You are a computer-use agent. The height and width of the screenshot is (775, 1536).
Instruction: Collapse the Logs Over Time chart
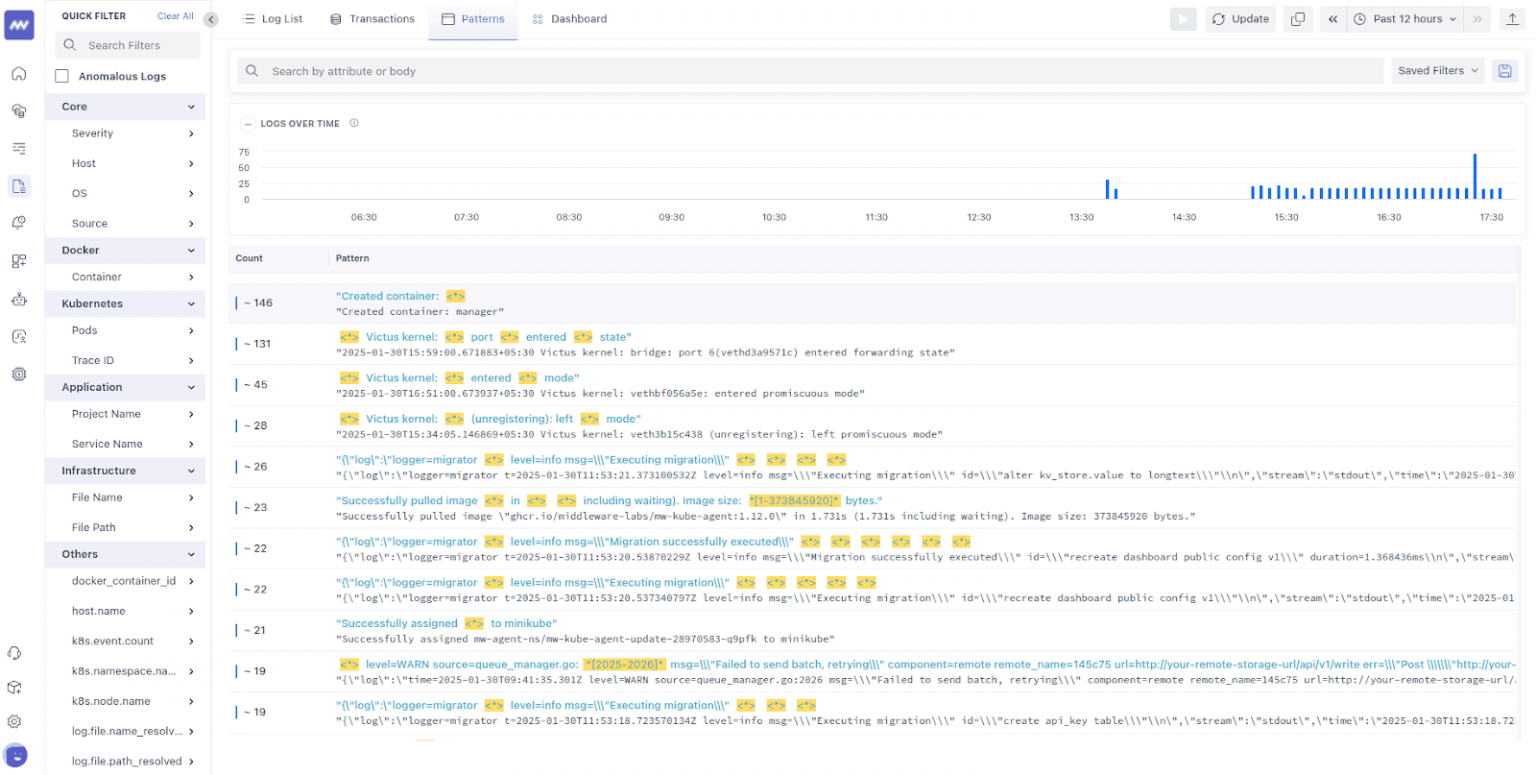point(248,124)
